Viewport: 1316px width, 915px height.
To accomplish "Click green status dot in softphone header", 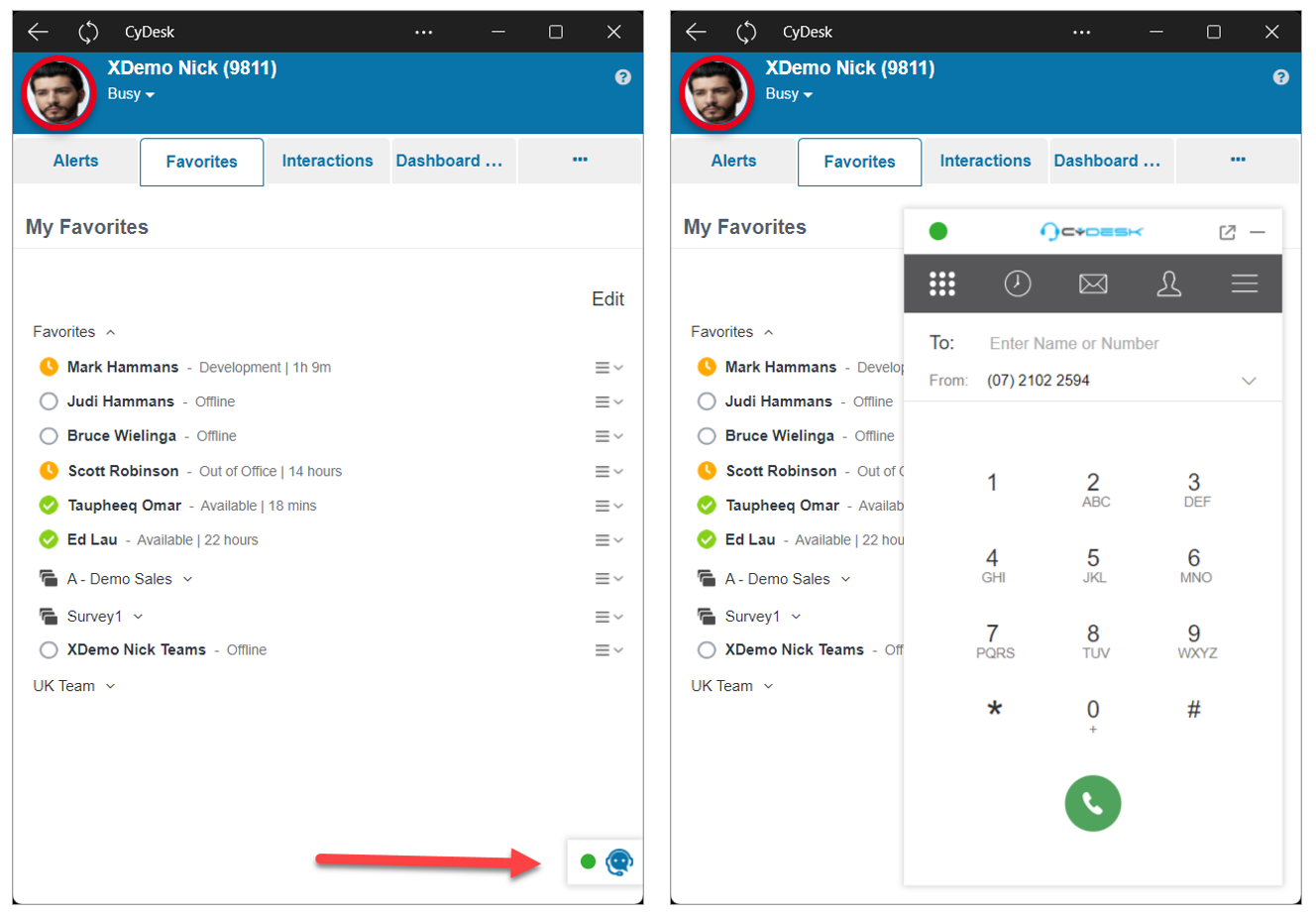I will coord(938,231).
